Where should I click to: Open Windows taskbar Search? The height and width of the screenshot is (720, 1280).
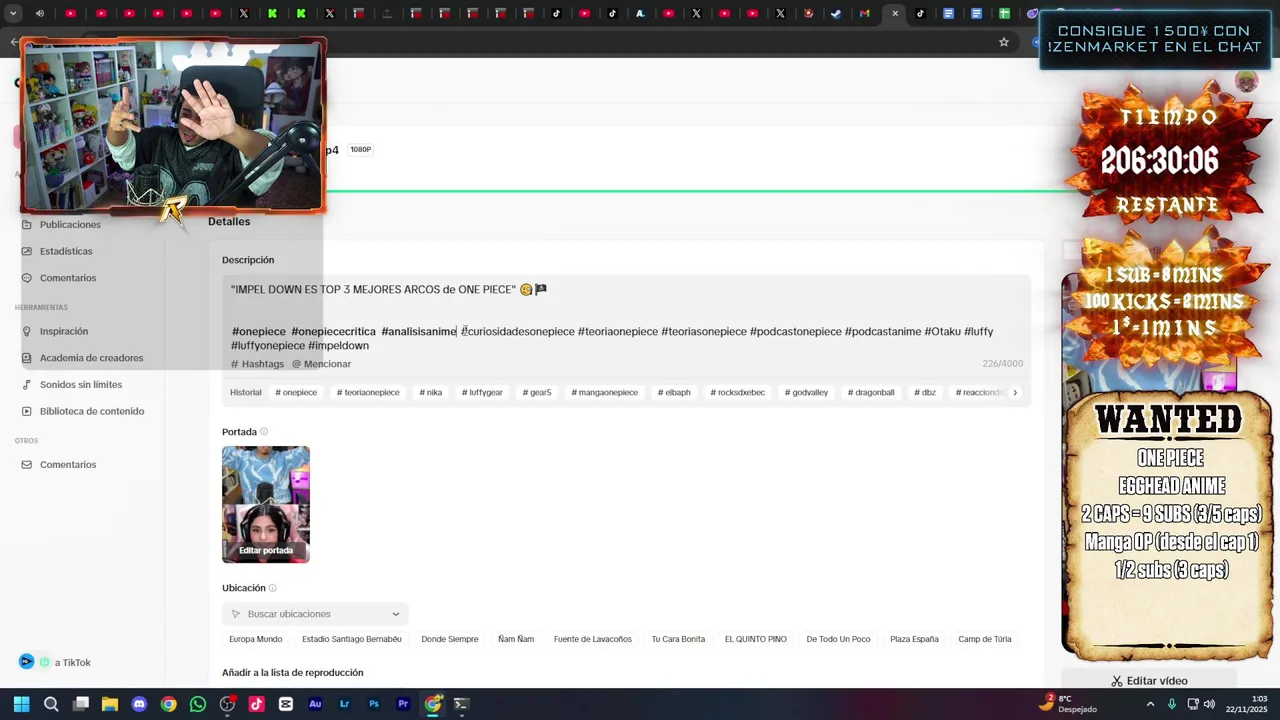pos(51,704)
